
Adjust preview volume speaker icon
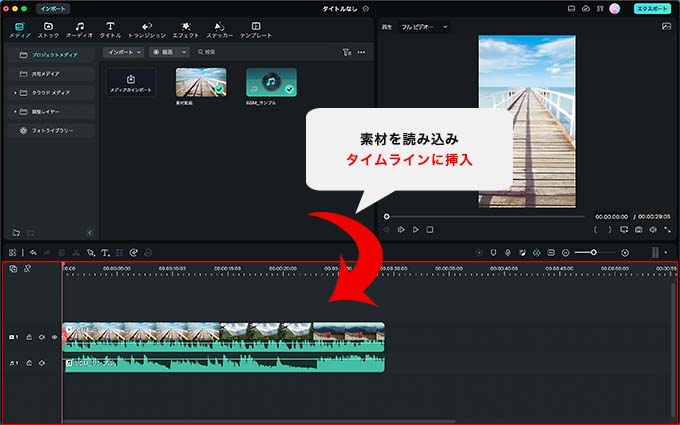[x=653, y=230]
